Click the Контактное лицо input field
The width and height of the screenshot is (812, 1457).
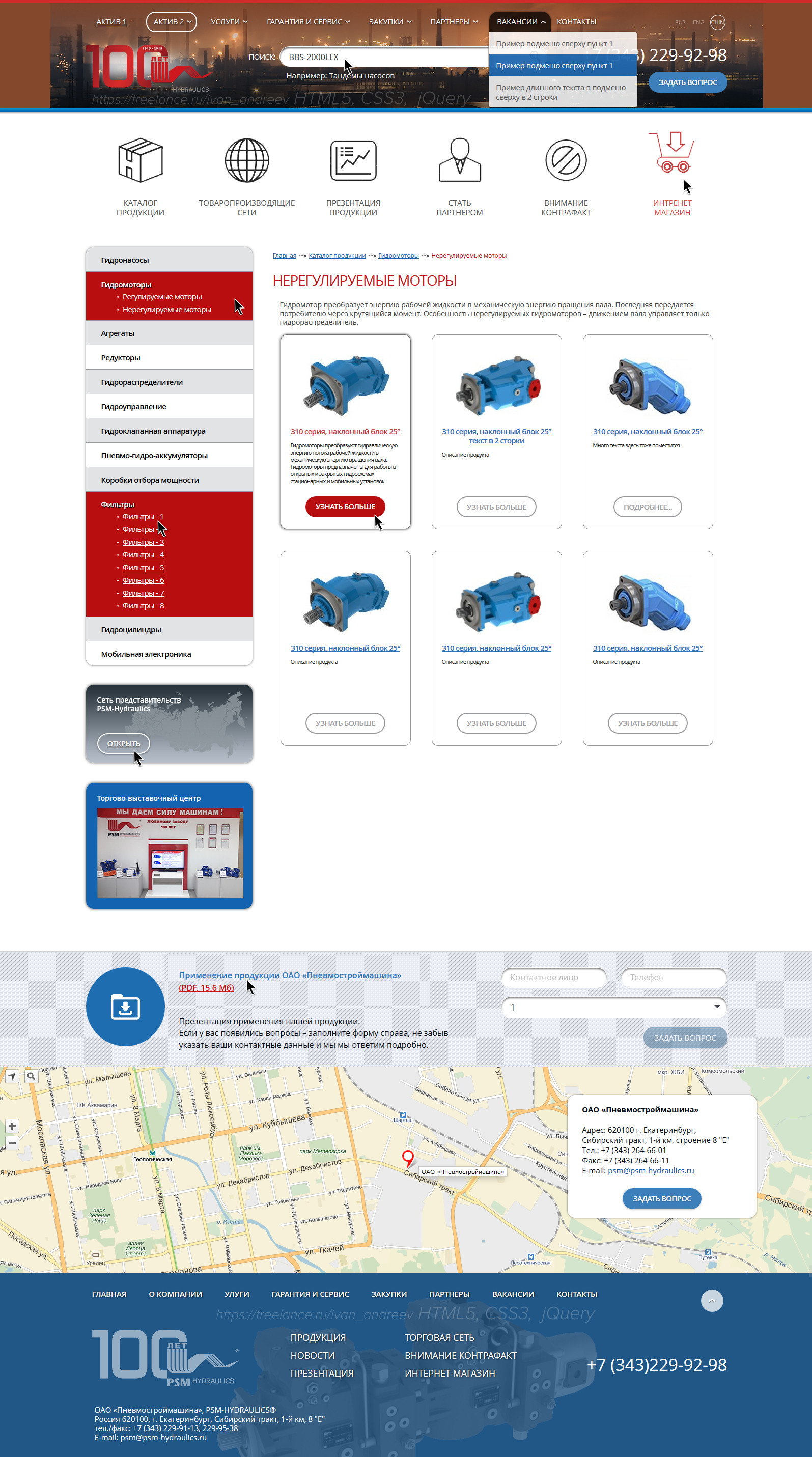pyautogui.click(x=554, y=977)
